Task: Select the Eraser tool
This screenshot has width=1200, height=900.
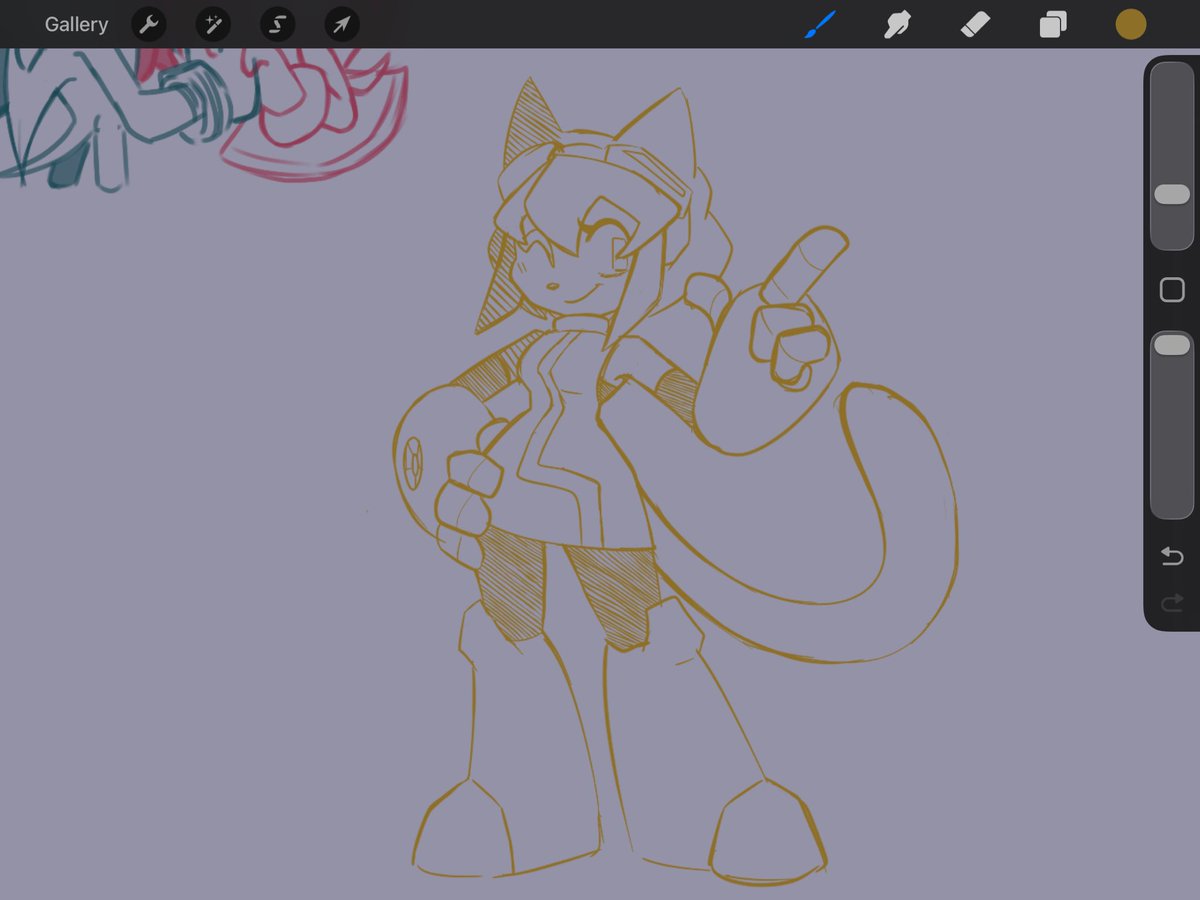Action: pos(975,25)
